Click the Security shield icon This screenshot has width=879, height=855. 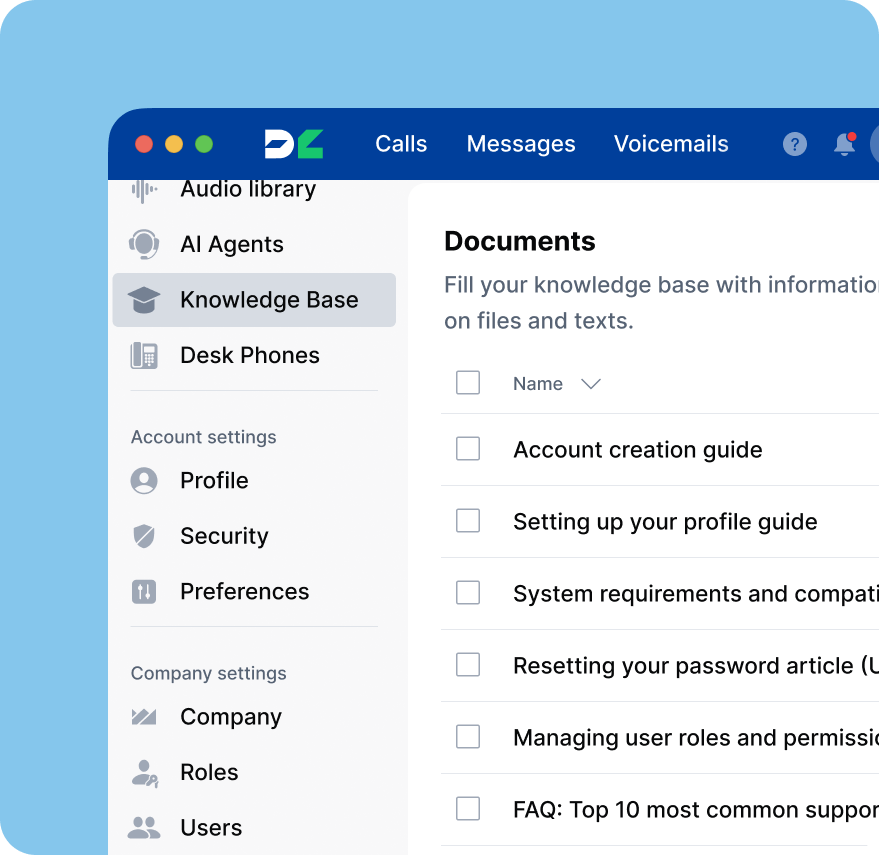[145, 536]
